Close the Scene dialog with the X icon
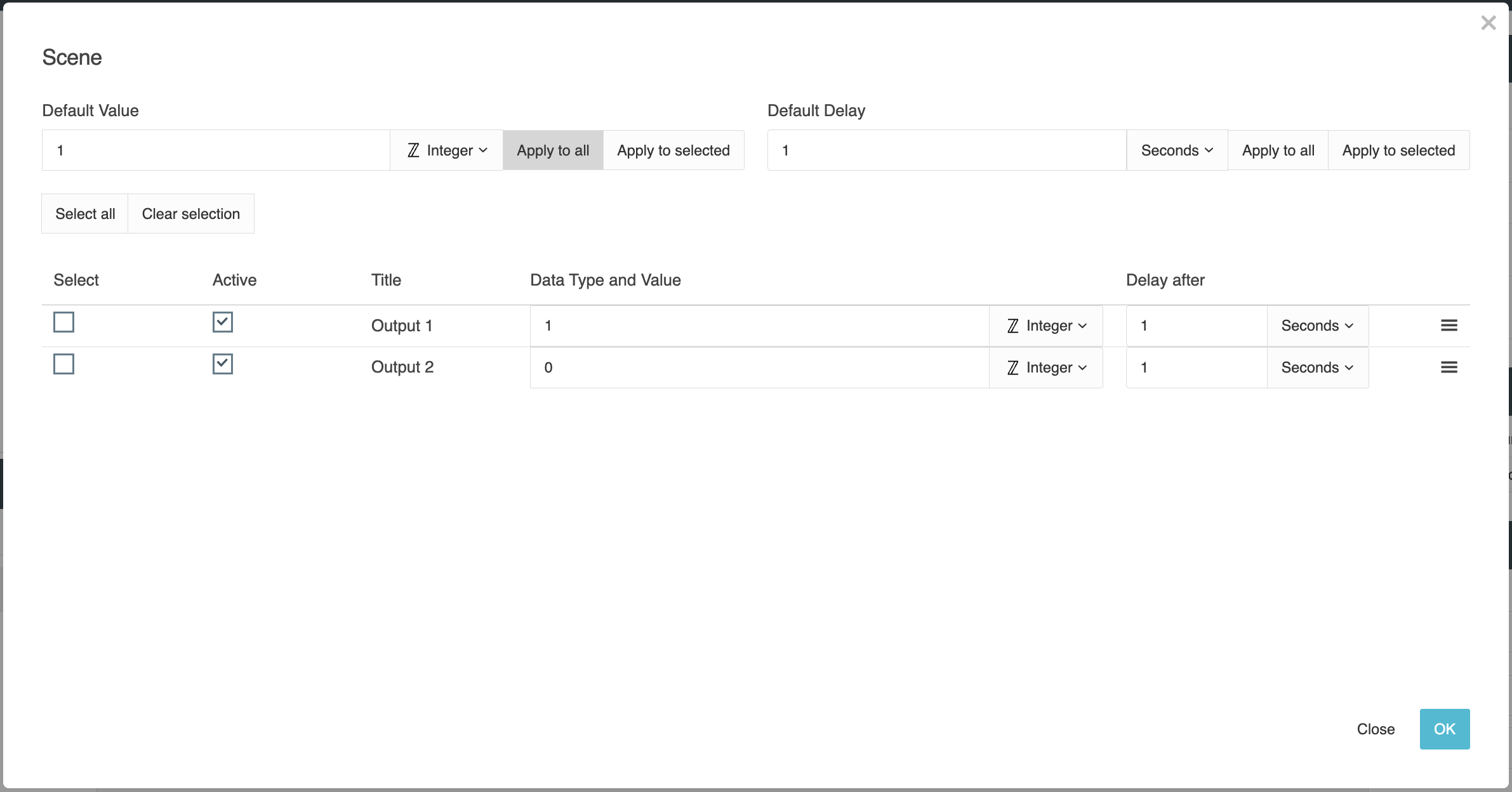 pos(1488,23)
